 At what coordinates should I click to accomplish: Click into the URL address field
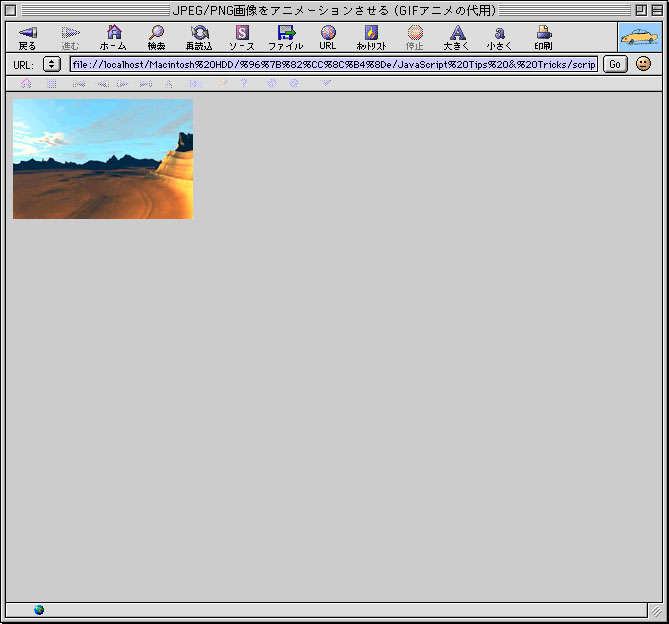tap(334, 64)
